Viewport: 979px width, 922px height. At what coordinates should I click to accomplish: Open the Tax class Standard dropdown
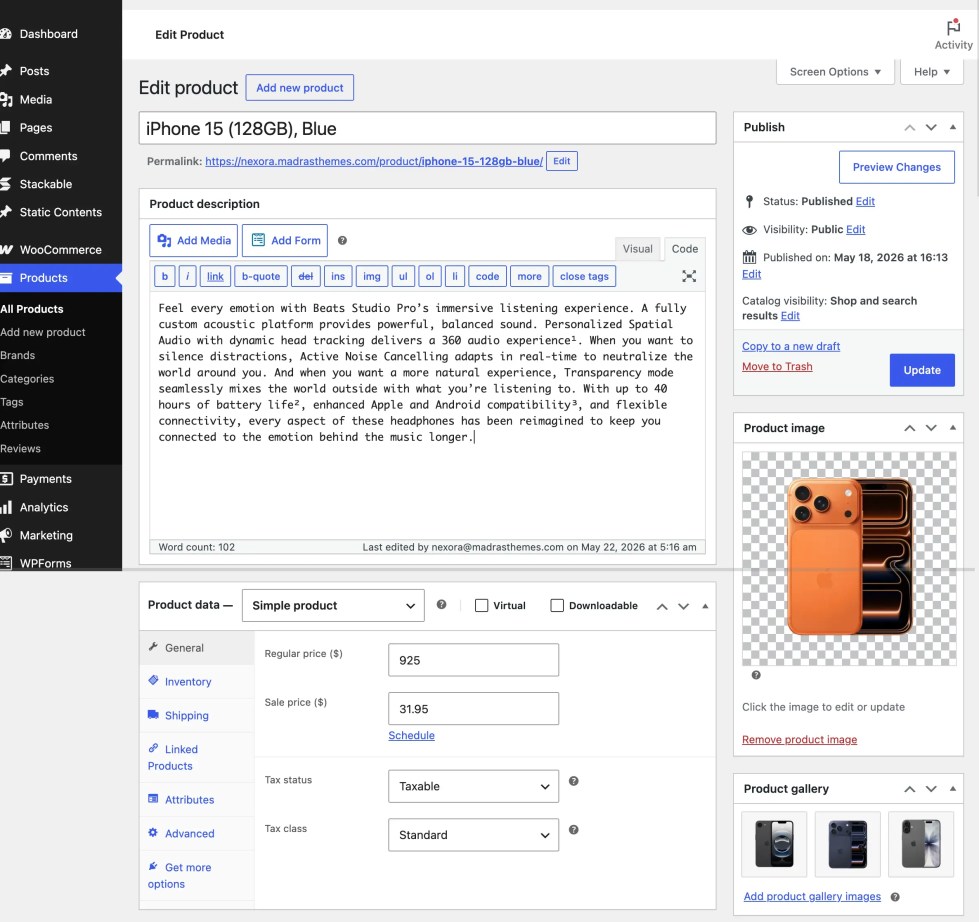pyautogui.click(x=473, y=835)
